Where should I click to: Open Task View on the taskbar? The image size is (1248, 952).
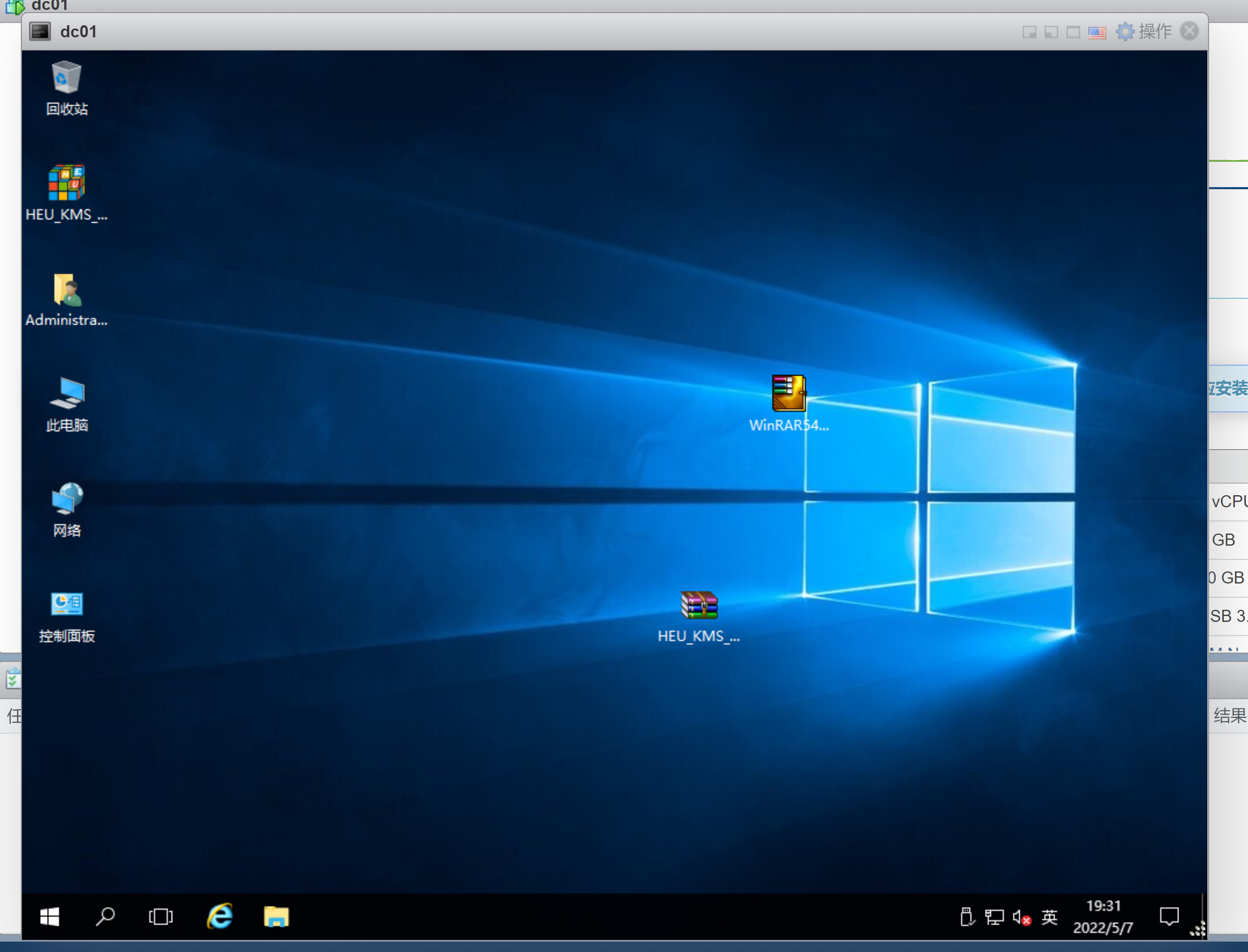coord(161,916)
